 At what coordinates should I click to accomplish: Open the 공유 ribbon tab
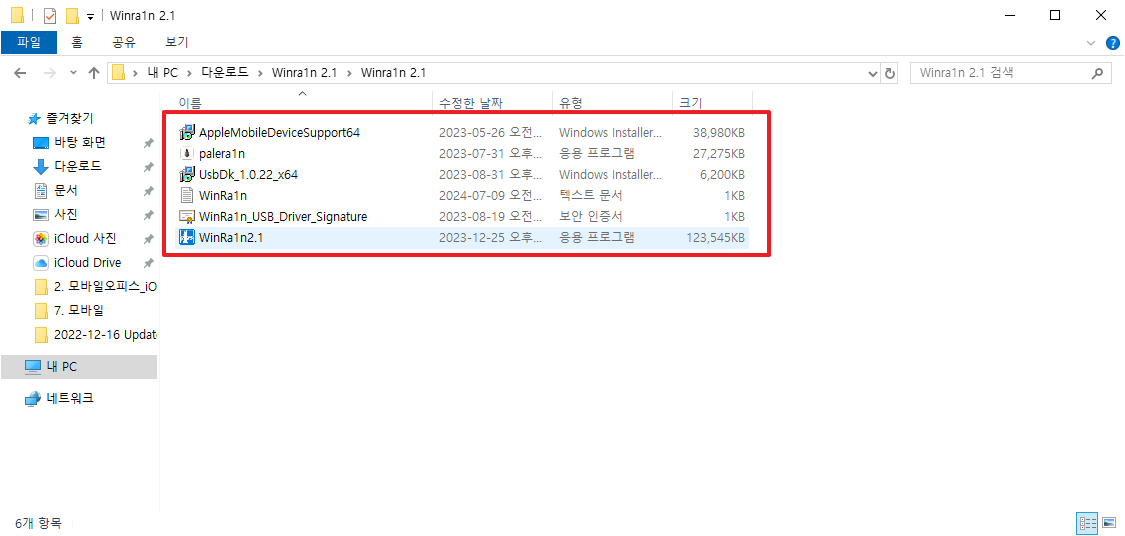124,42
